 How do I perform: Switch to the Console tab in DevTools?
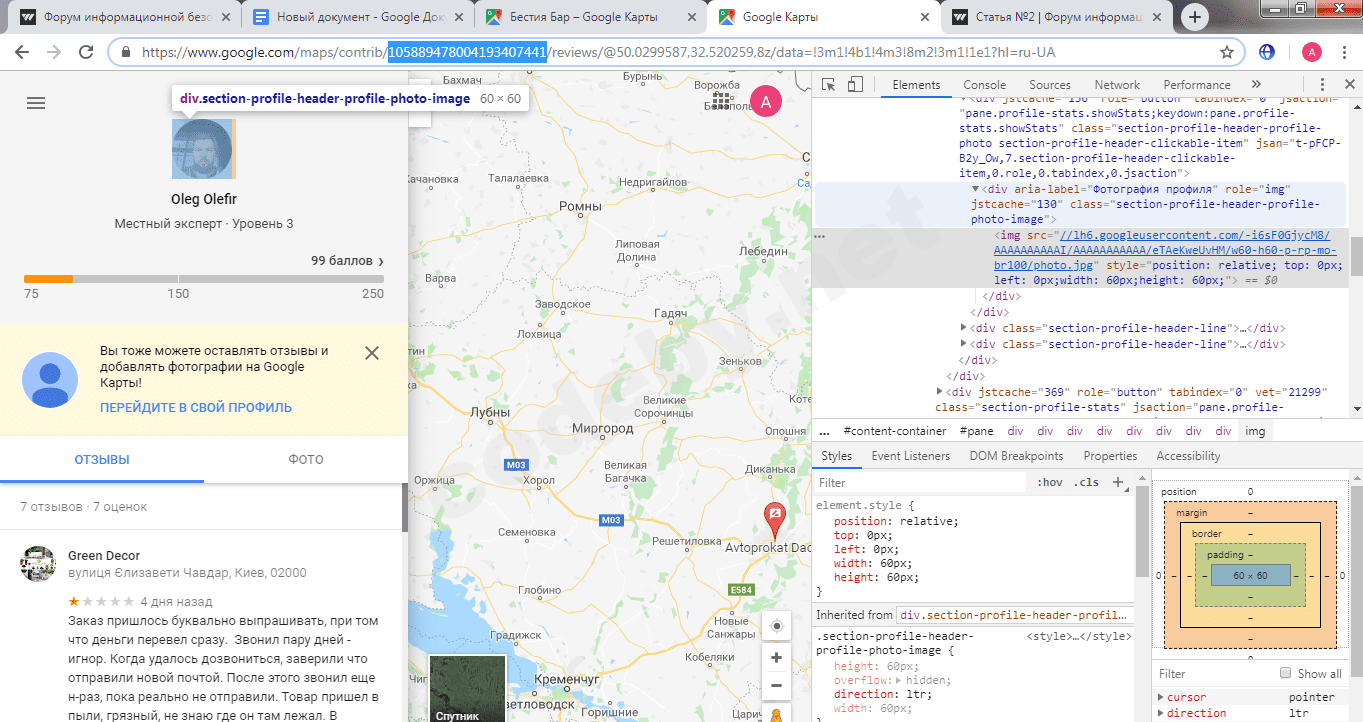(984, 85)
